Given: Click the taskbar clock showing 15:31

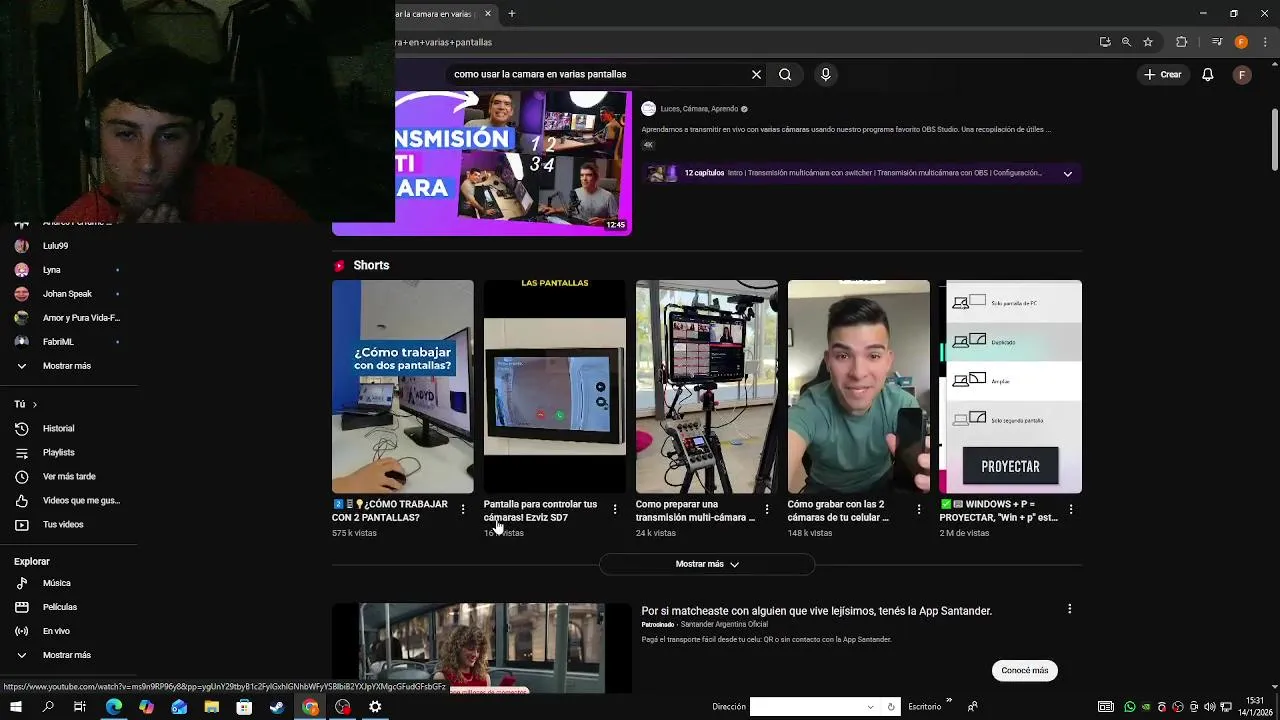Looking at the screenshot, I should click(x=1255, y=707).
